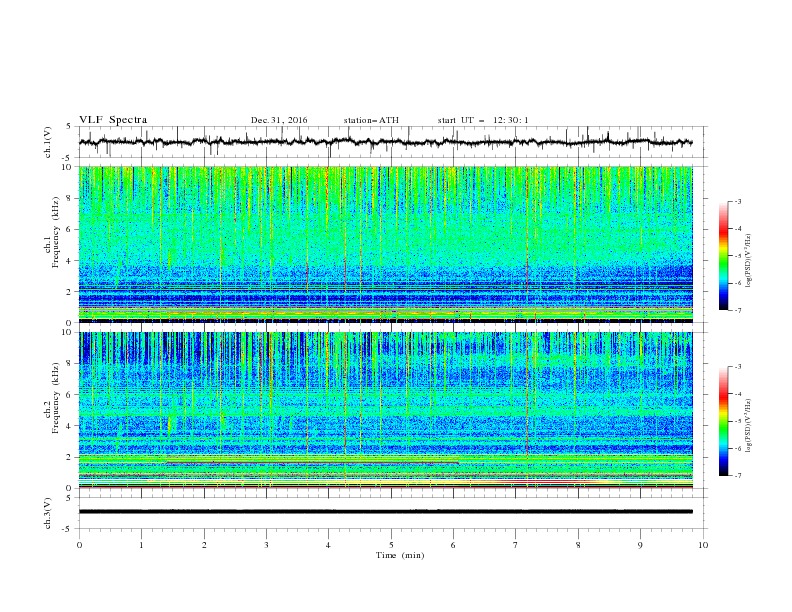Screen dimensions: 792x612
Task: Click time axis tick label "7"
Action: pos(516,545)
